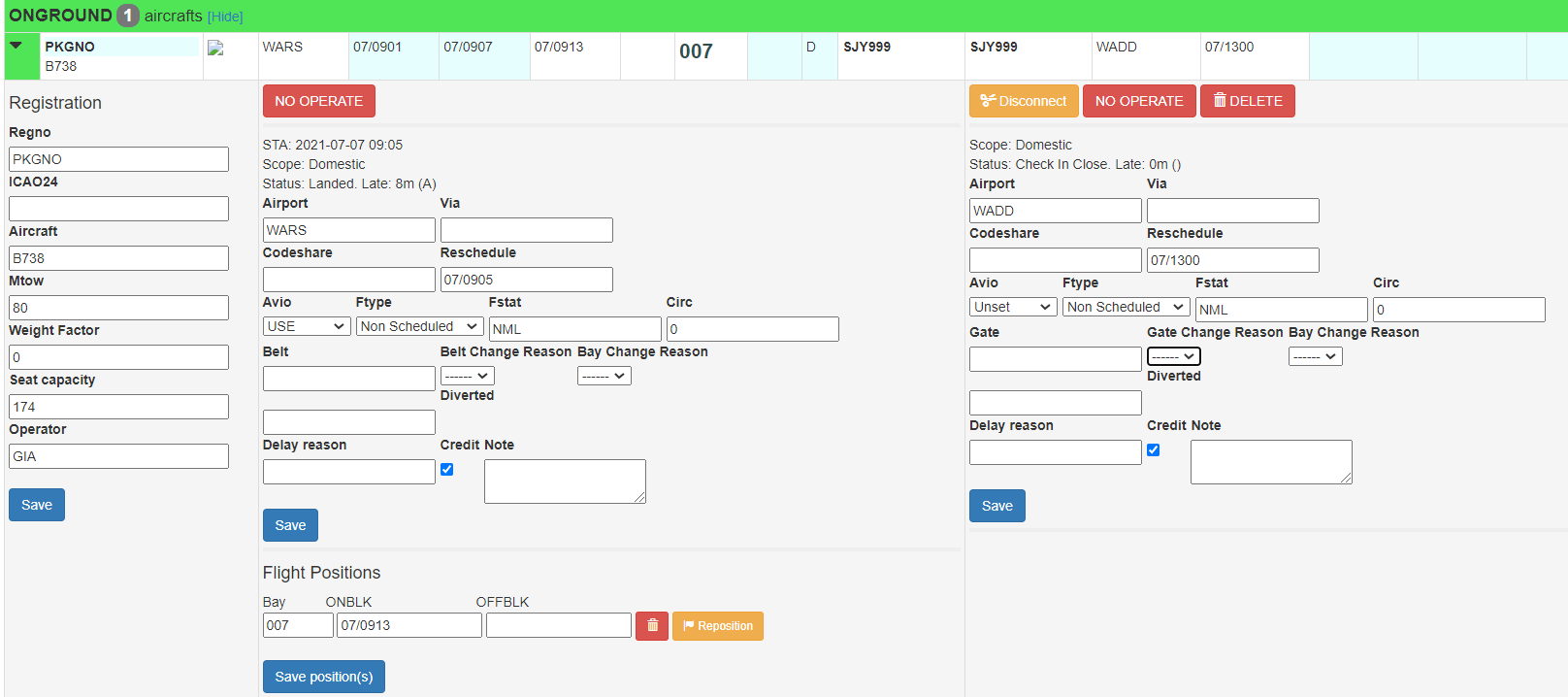Expand the Belt Change Reason dropdown
This screenshot has width=1568, height=697.
468,376
